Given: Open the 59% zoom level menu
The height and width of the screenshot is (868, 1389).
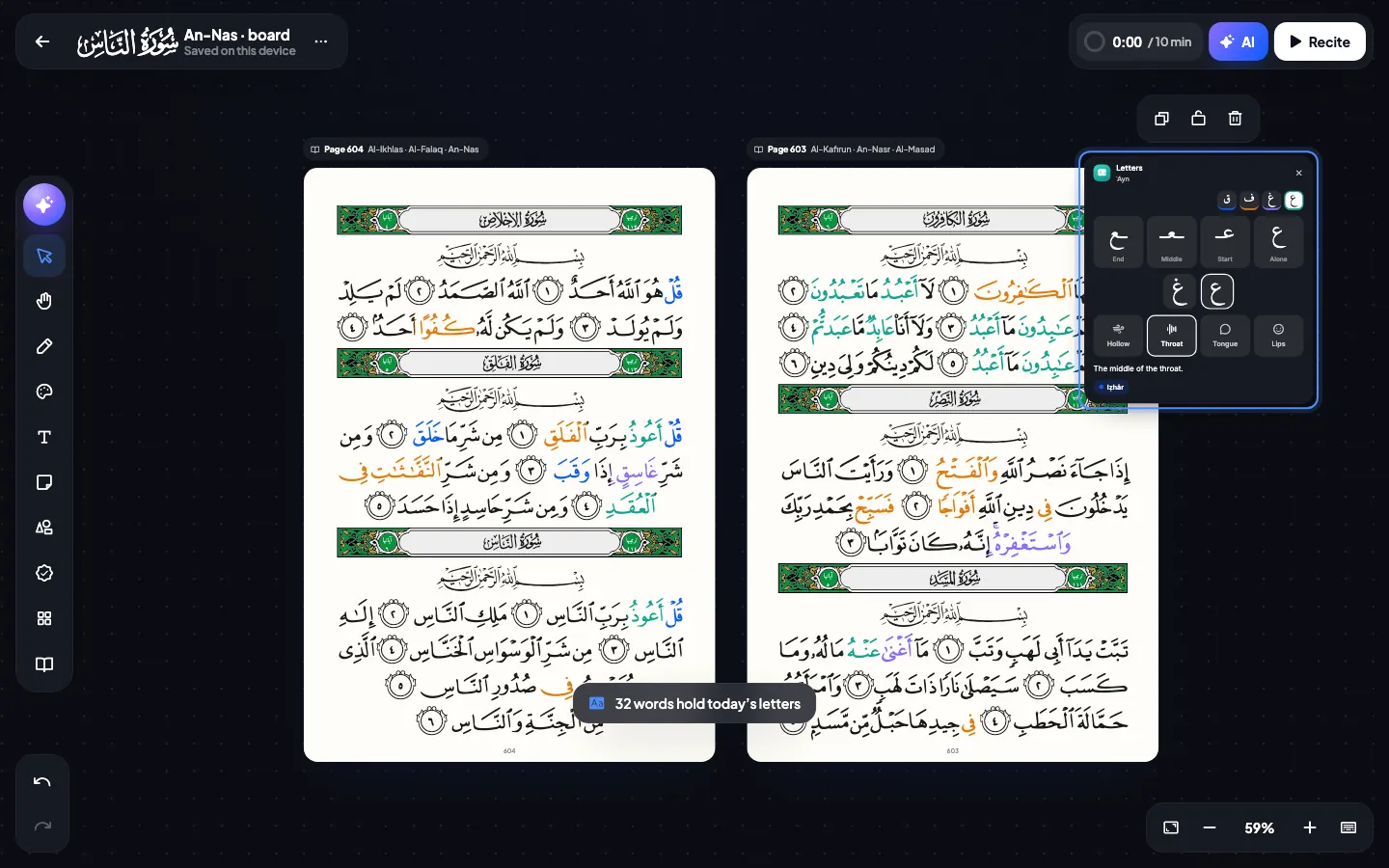Looking at the screenshot, I should (1259, 827).
